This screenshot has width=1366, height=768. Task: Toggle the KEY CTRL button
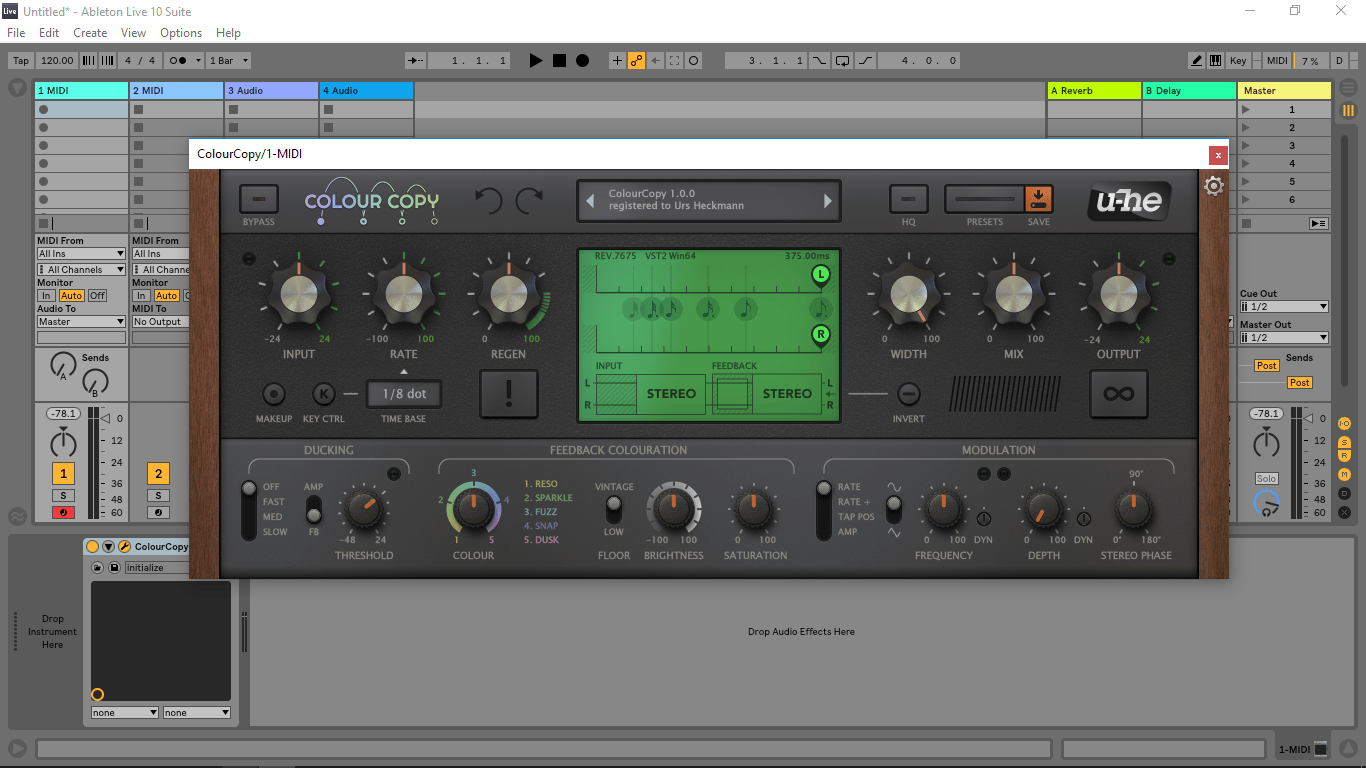tap(323, 394)
